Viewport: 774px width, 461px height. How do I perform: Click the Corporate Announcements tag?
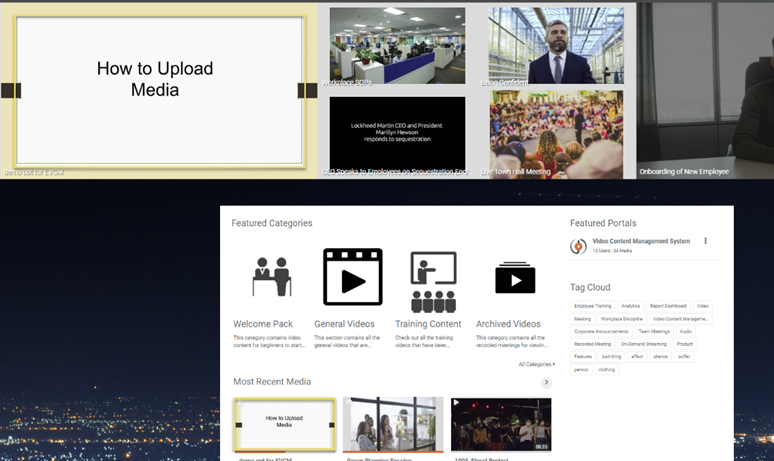tap(601, 331)
